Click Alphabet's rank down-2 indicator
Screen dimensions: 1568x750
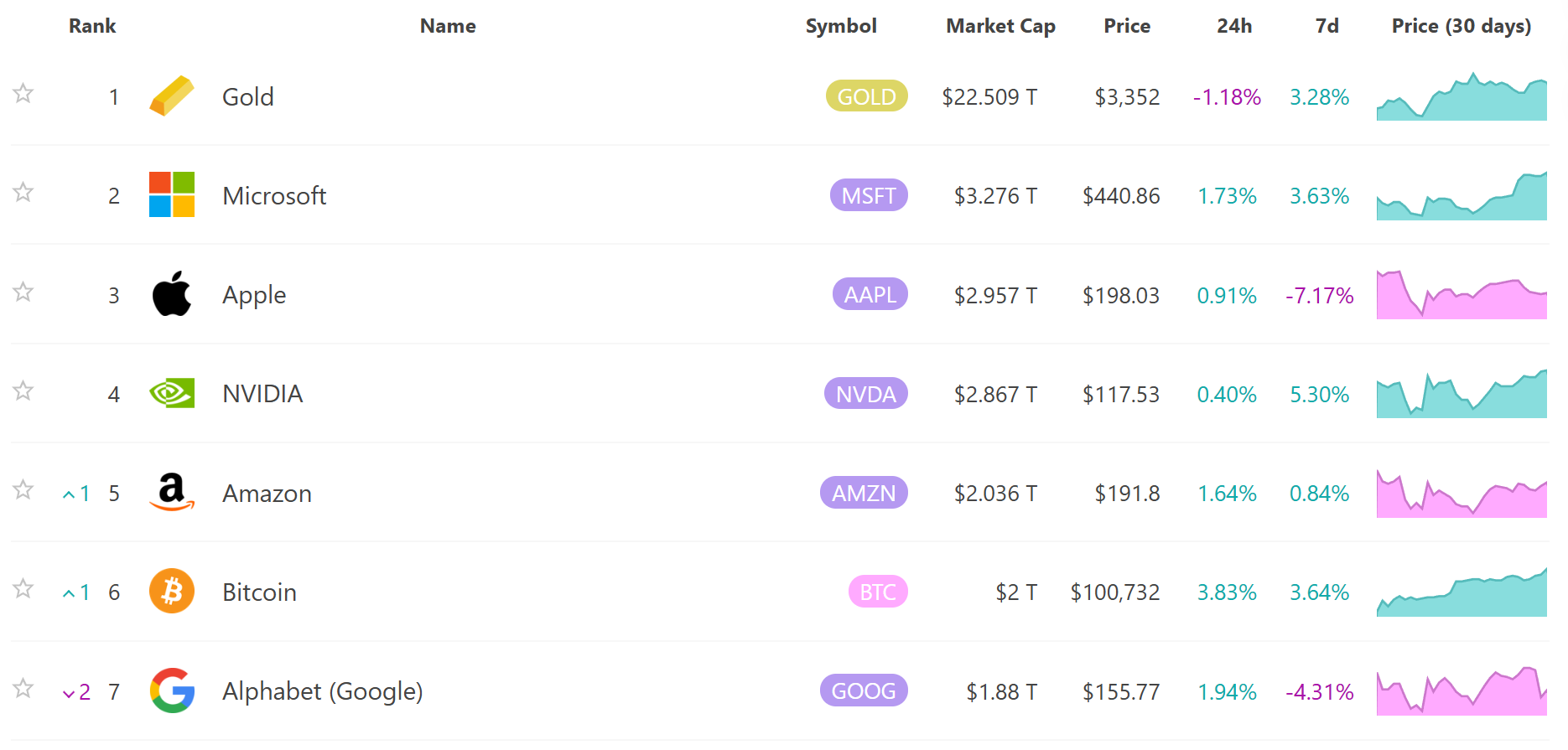(x=76, y=692)
